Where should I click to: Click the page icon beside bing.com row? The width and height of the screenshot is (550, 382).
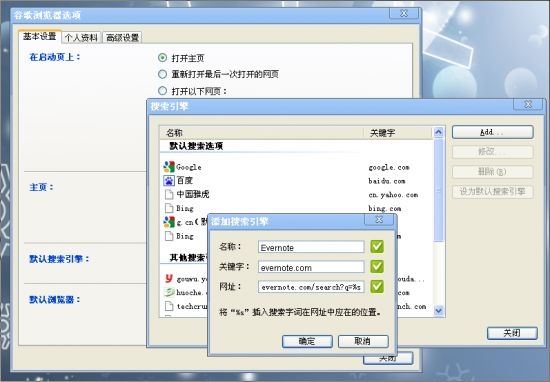pyautogui.click(x=169, y=208)
